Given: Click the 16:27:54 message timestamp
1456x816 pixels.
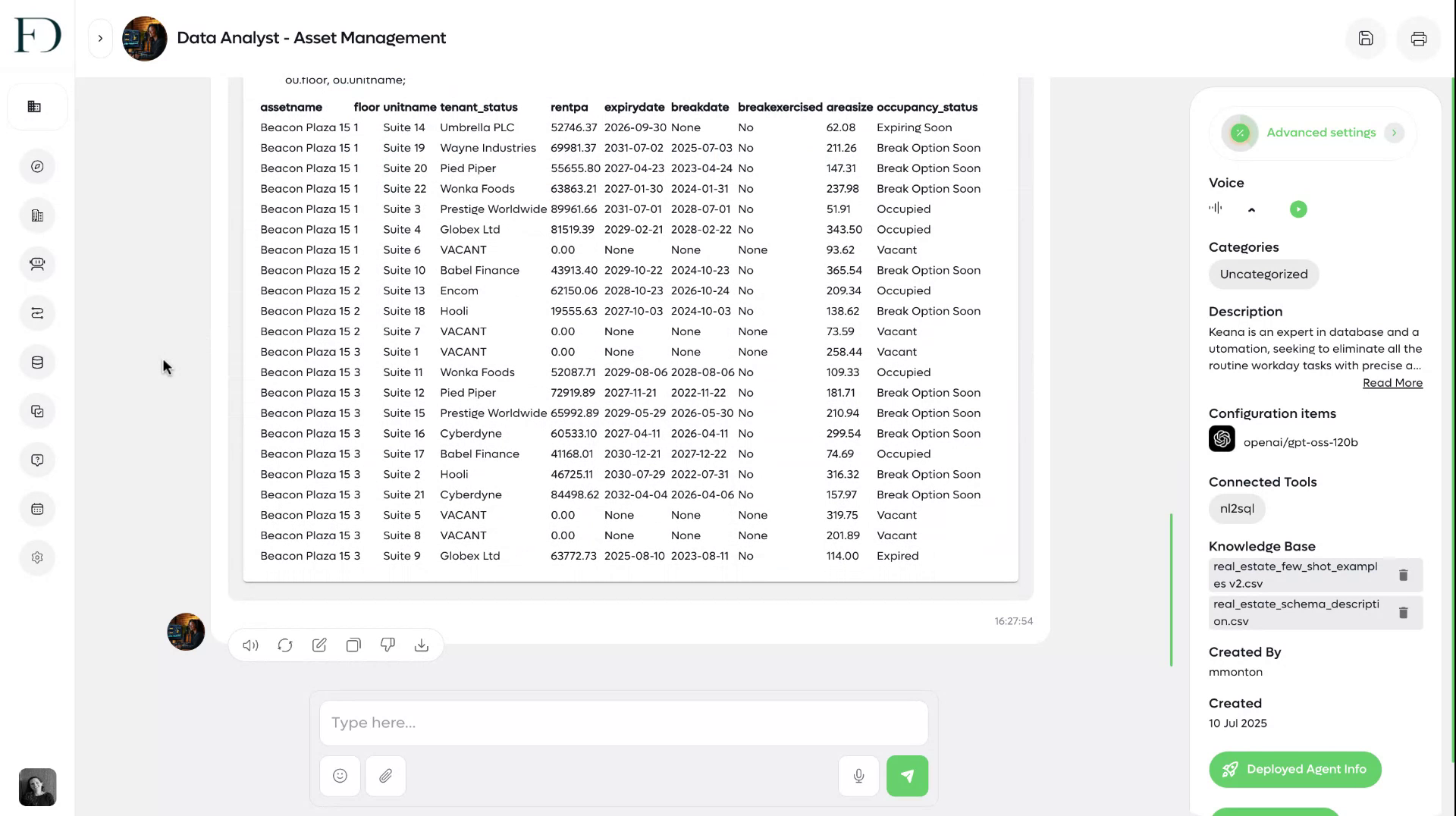Looking at the screenshot, I should click(1013, 621).
